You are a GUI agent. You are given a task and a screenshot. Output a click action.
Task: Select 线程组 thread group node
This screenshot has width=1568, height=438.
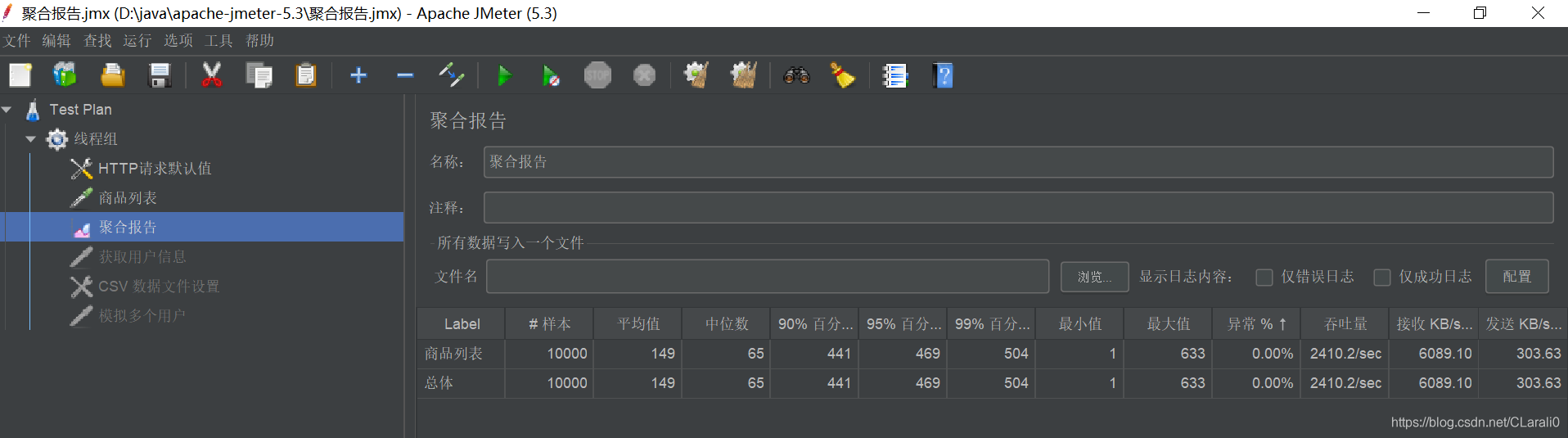[x=96, y=139]
